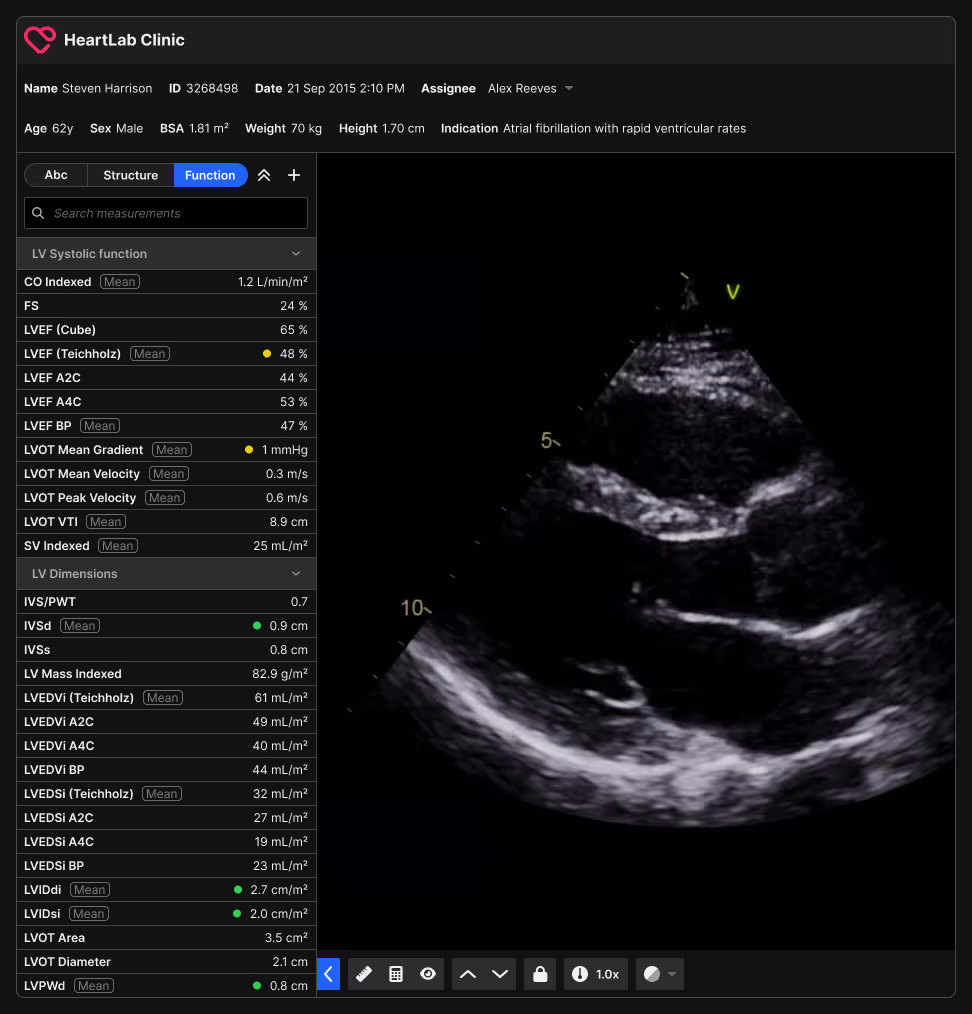
Task: Click the patient ID 3268498
Action: (x=211, y=89)
